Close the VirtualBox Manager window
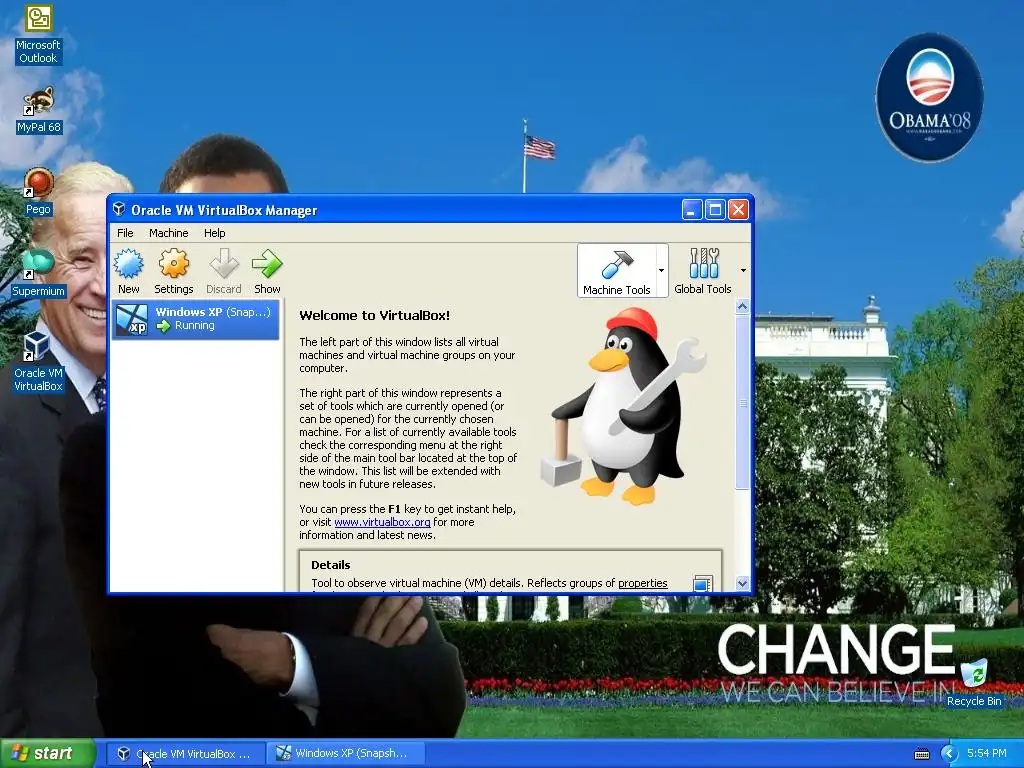 [x=739, y=210]
